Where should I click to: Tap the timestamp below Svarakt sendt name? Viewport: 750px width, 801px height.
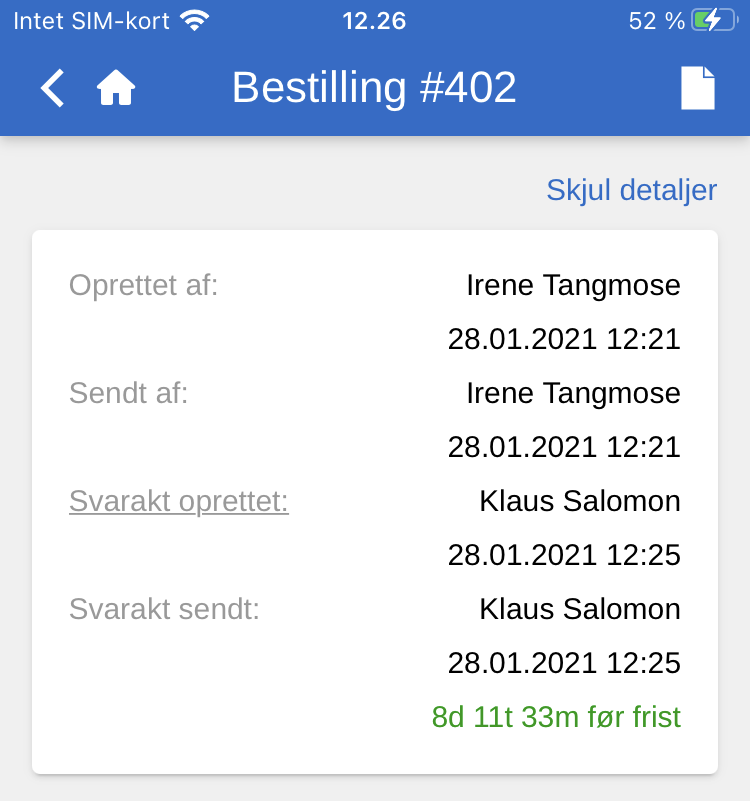pyautogui.click(x=564, y=663)
